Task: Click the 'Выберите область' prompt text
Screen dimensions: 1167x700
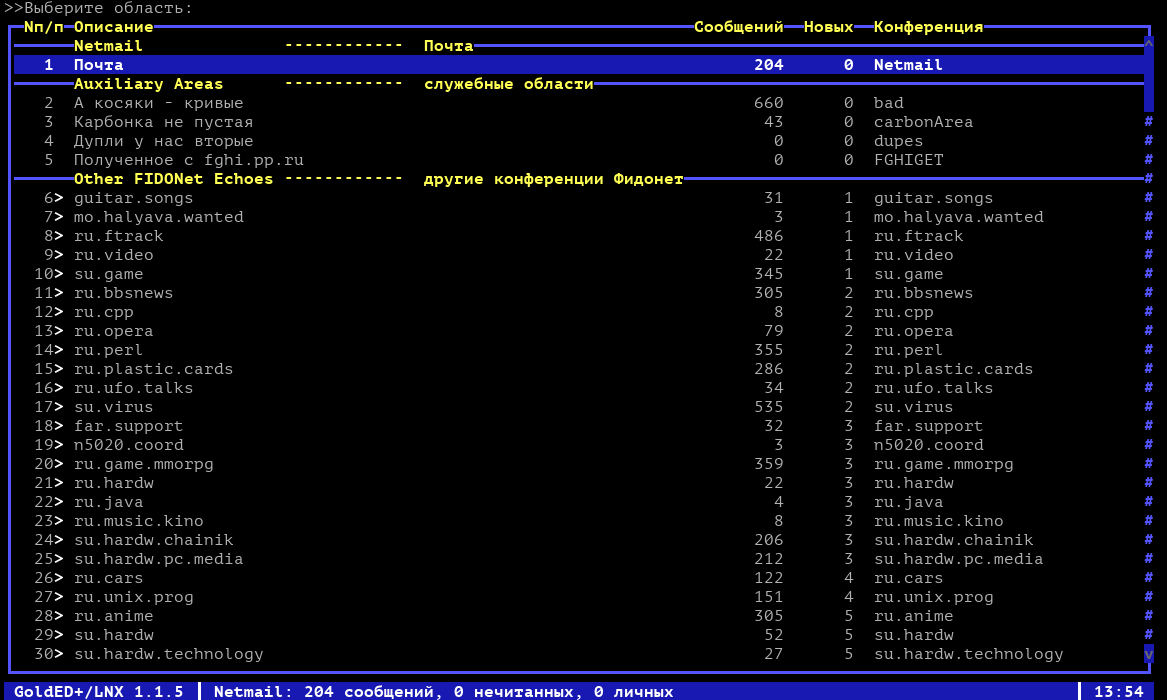Action: click(108, 8)
